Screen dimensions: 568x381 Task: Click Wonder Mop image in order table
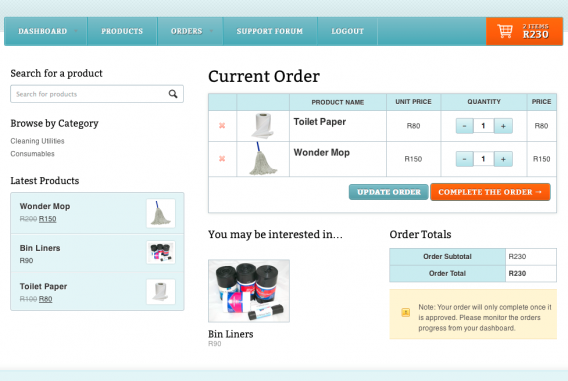tap(263, 159)
